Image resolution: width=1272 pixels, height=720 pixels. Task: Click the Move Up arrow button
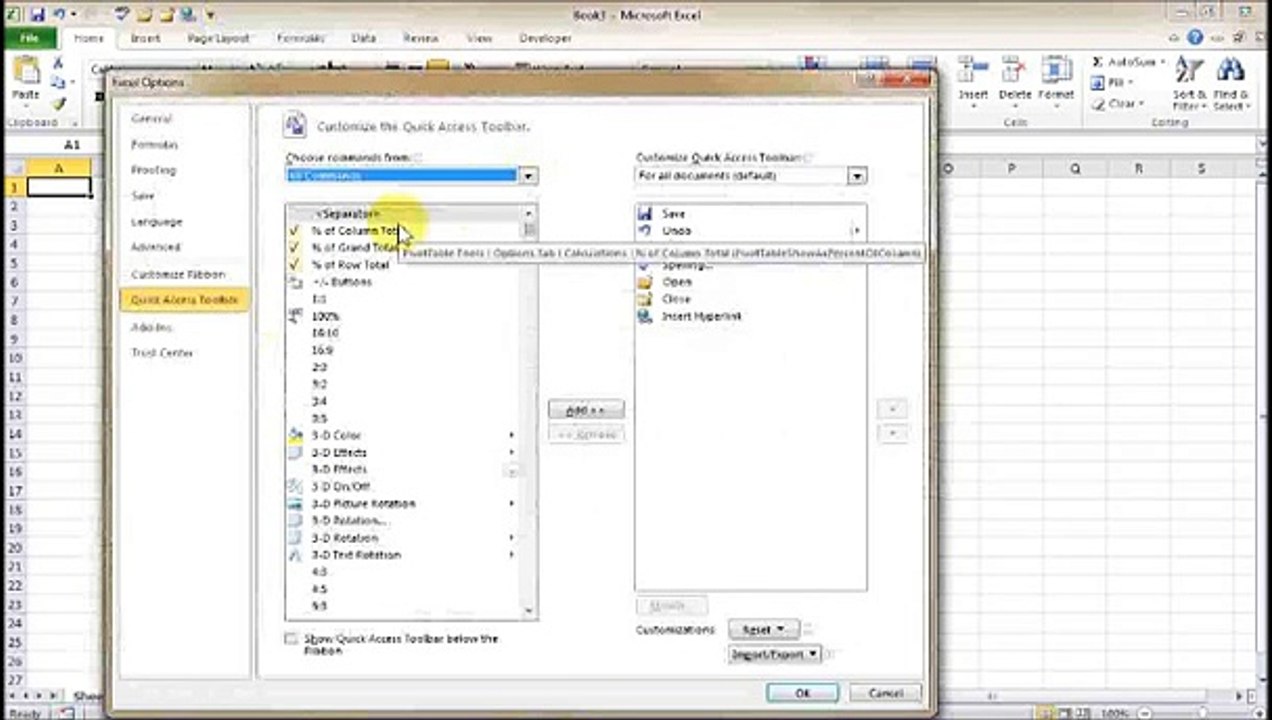click(892, 408)
